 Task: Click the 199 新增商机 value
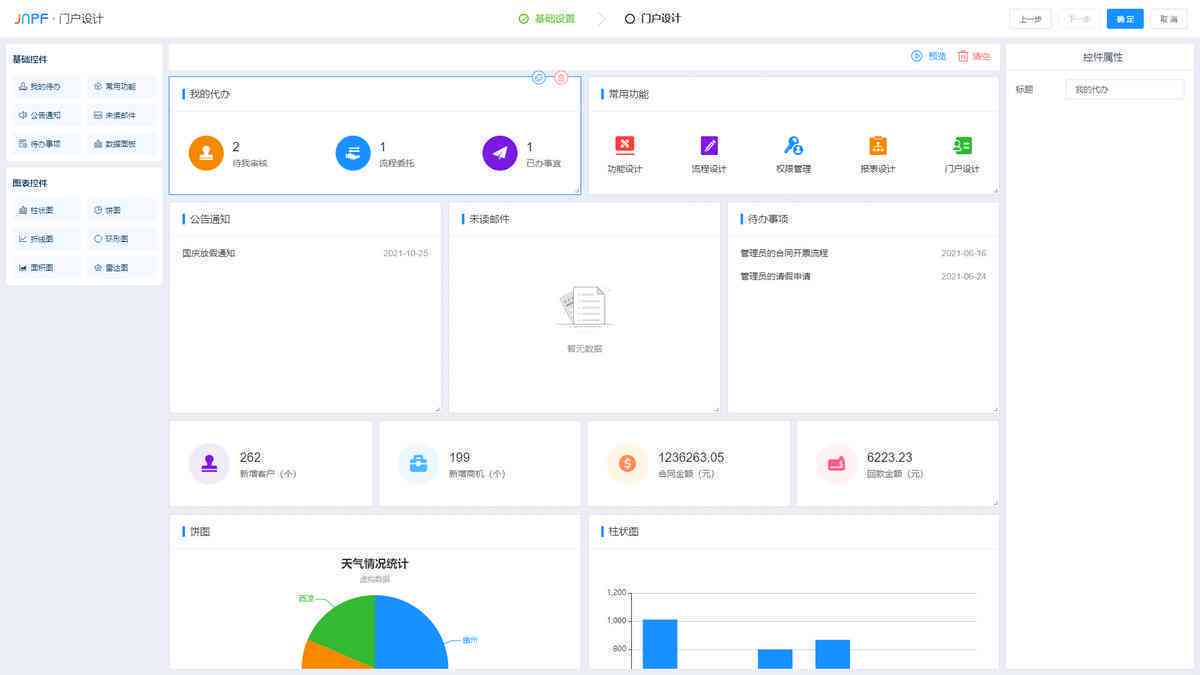460,458
